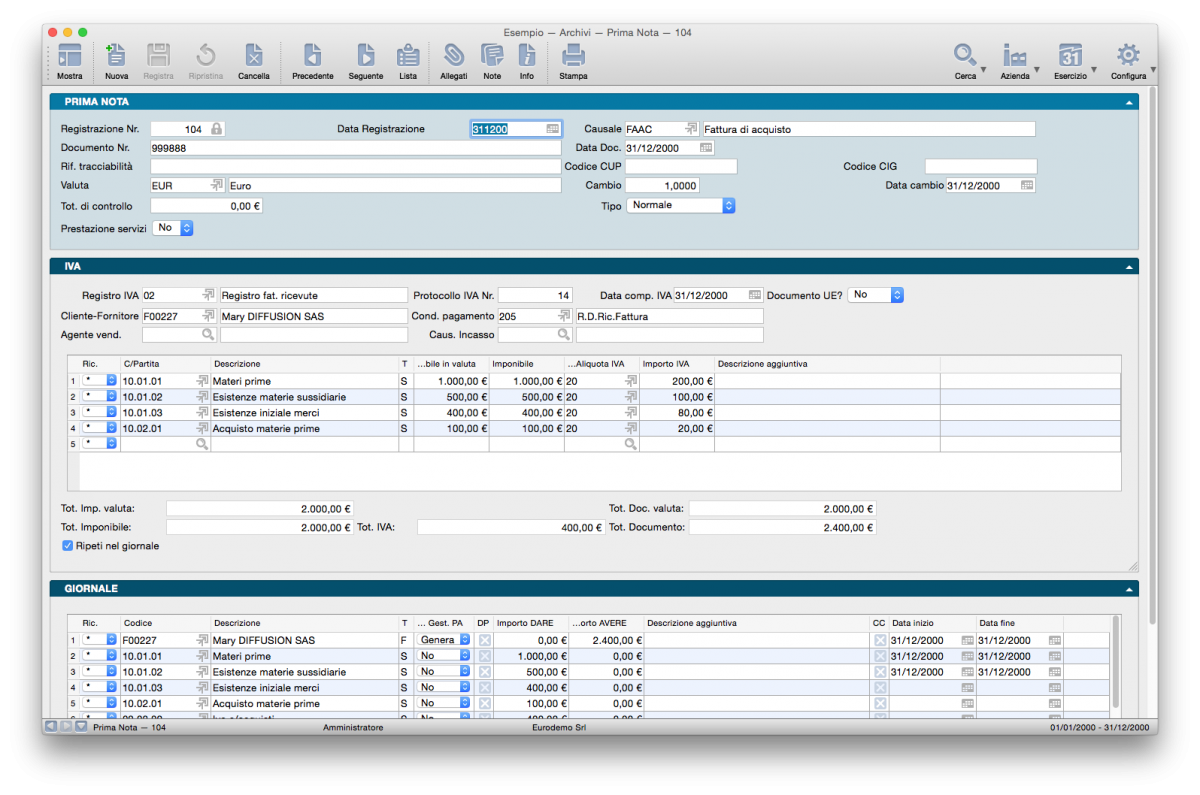1200x795 pixels.
Task: Click the main window vertical scrollbar
Action: click(1151, 350)
